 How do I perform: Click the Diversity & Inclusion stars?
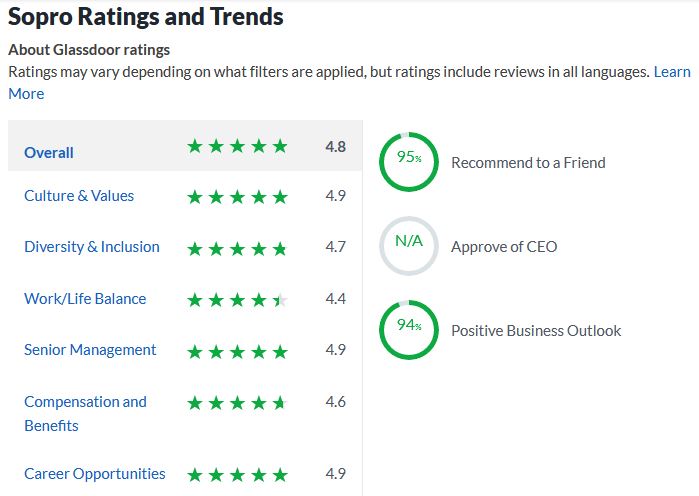(237, 248)
